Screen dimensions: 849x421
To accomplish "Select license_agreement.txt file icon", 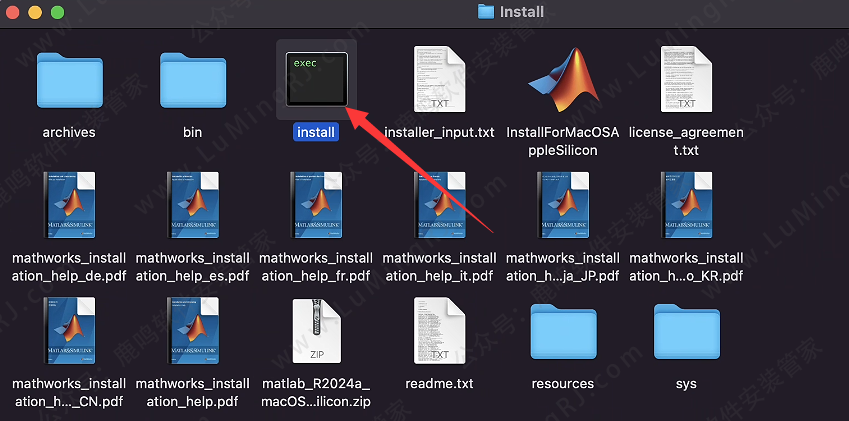I will pos(686,79).
